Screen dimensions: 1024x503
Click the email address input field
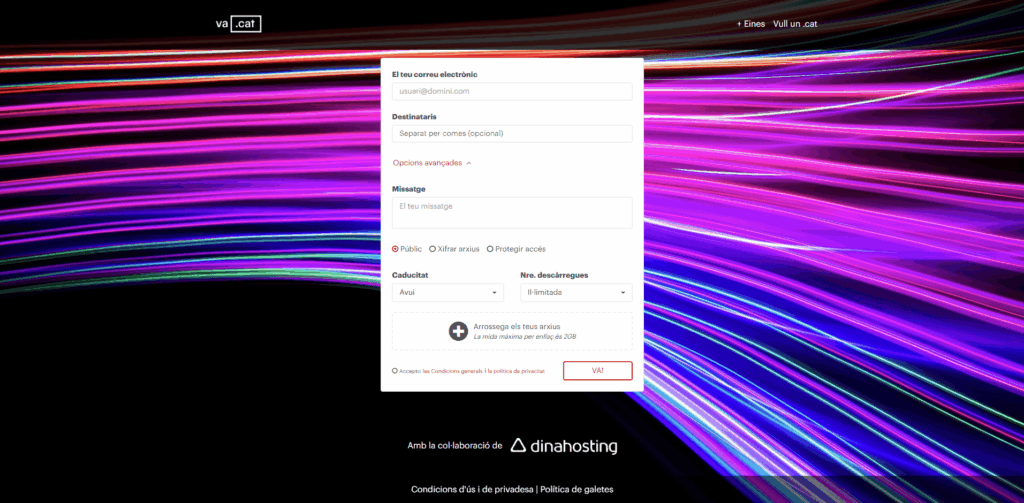[x=512, y=91]
